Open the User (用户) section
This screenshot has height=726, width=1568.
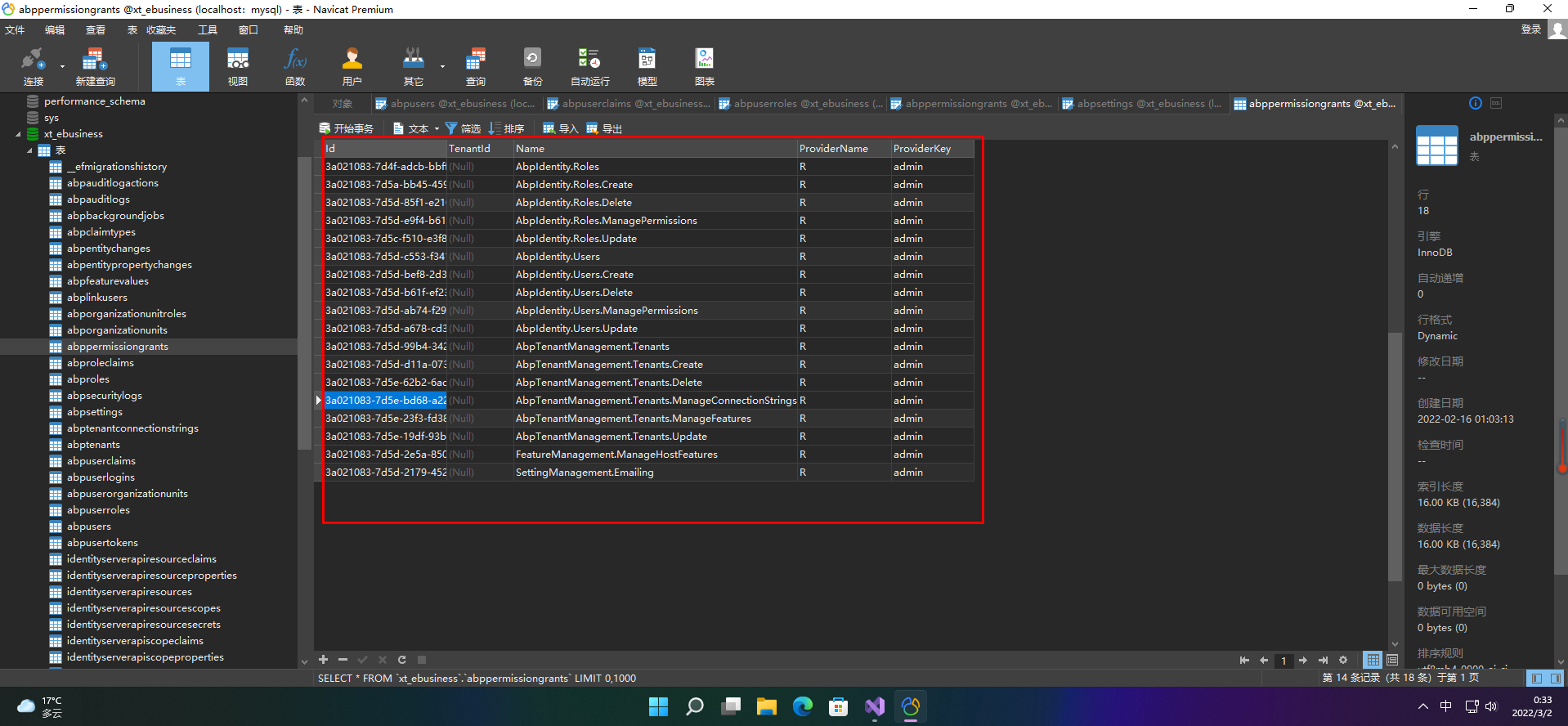point(352,66)
